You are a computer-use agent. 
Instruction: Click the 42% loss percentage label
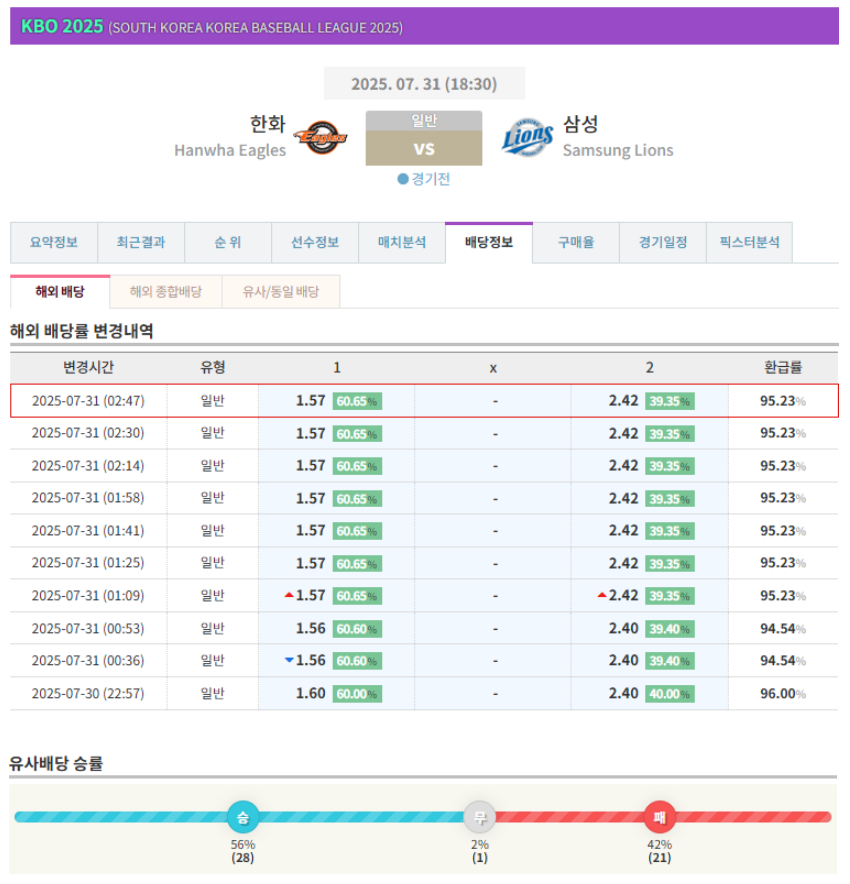[x=659, y=845]
